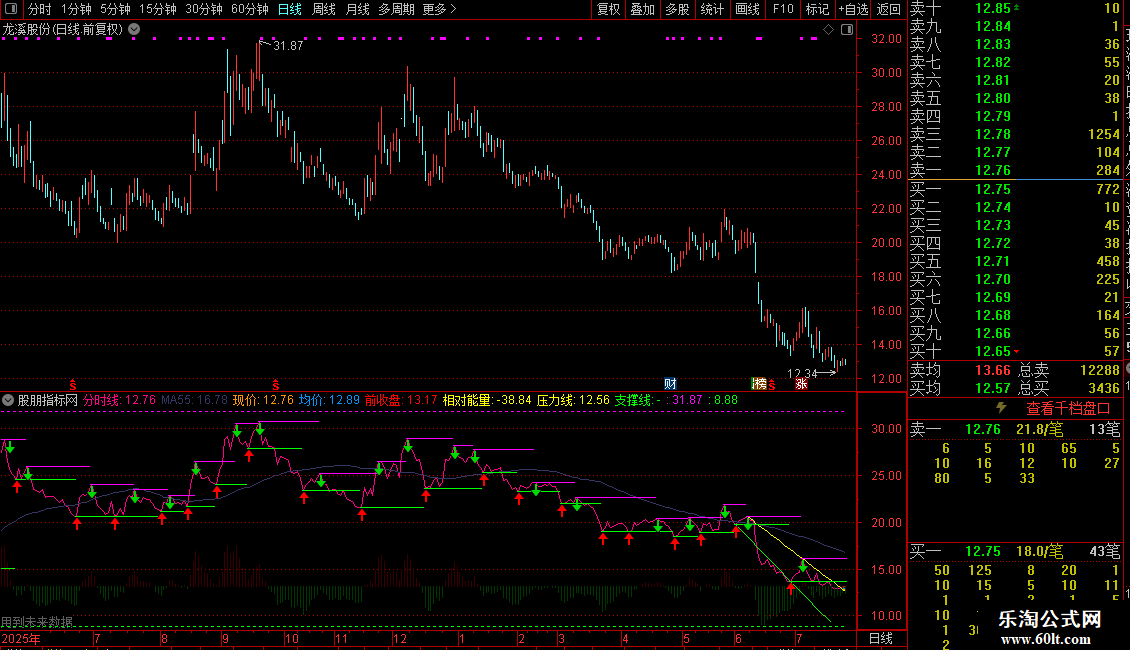Collapse the 股朋指标网 indicator dropdown

coord(8,400)
